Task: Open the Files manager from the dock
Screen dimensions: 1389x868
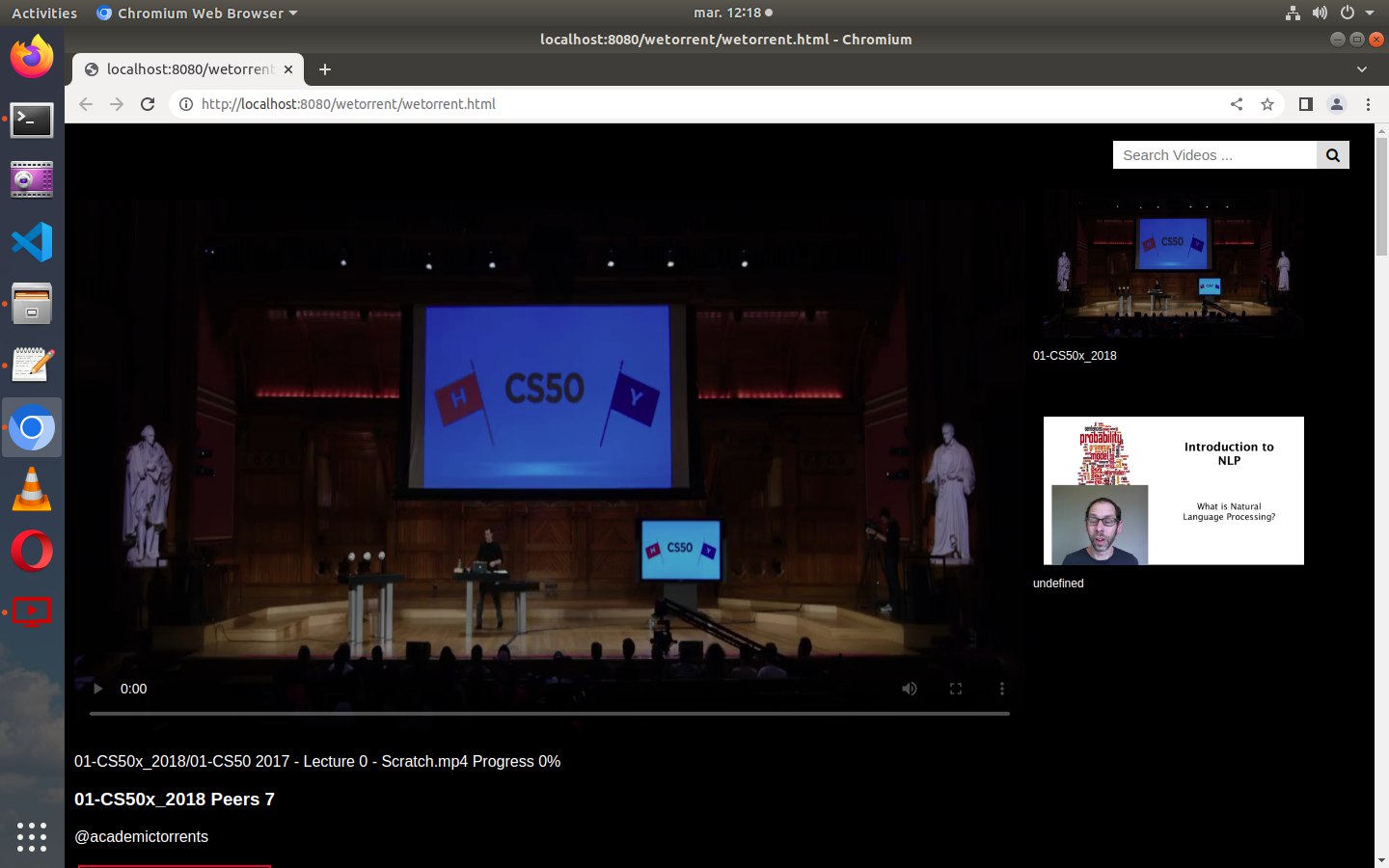Action: click(x=32, y=304)
